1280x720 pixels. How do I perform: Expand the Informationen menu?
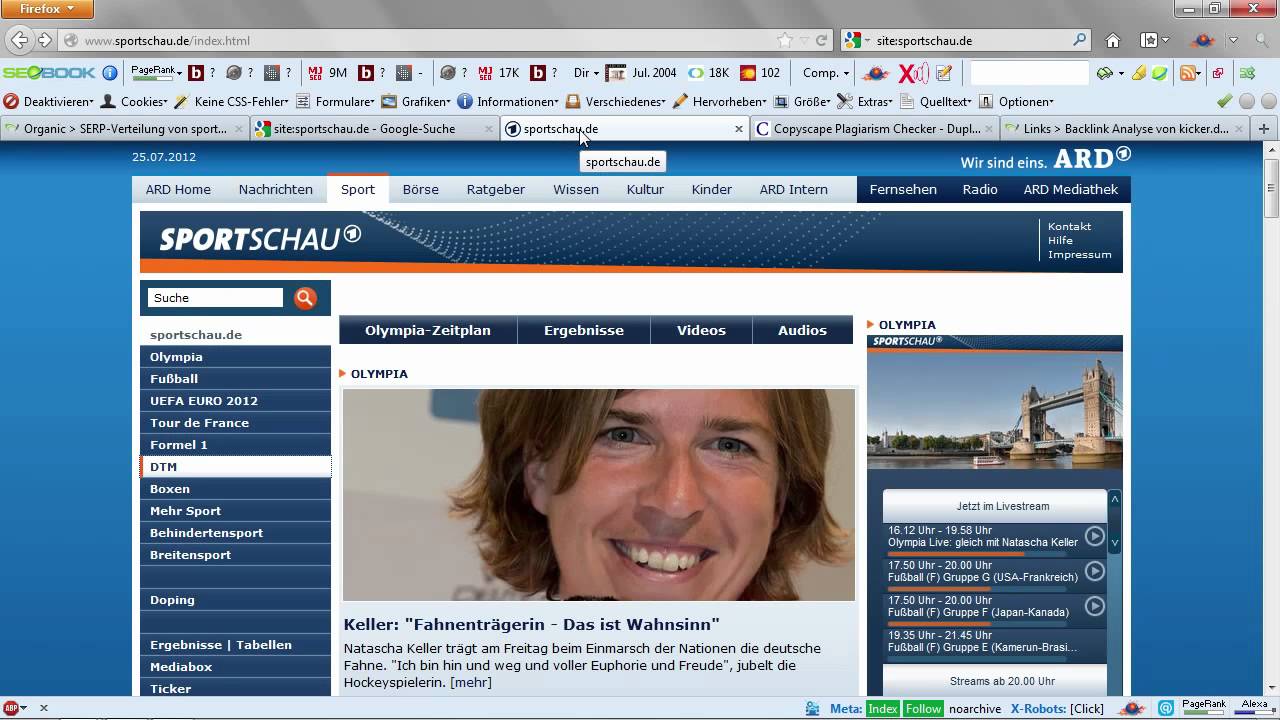(x=508, y=101)
